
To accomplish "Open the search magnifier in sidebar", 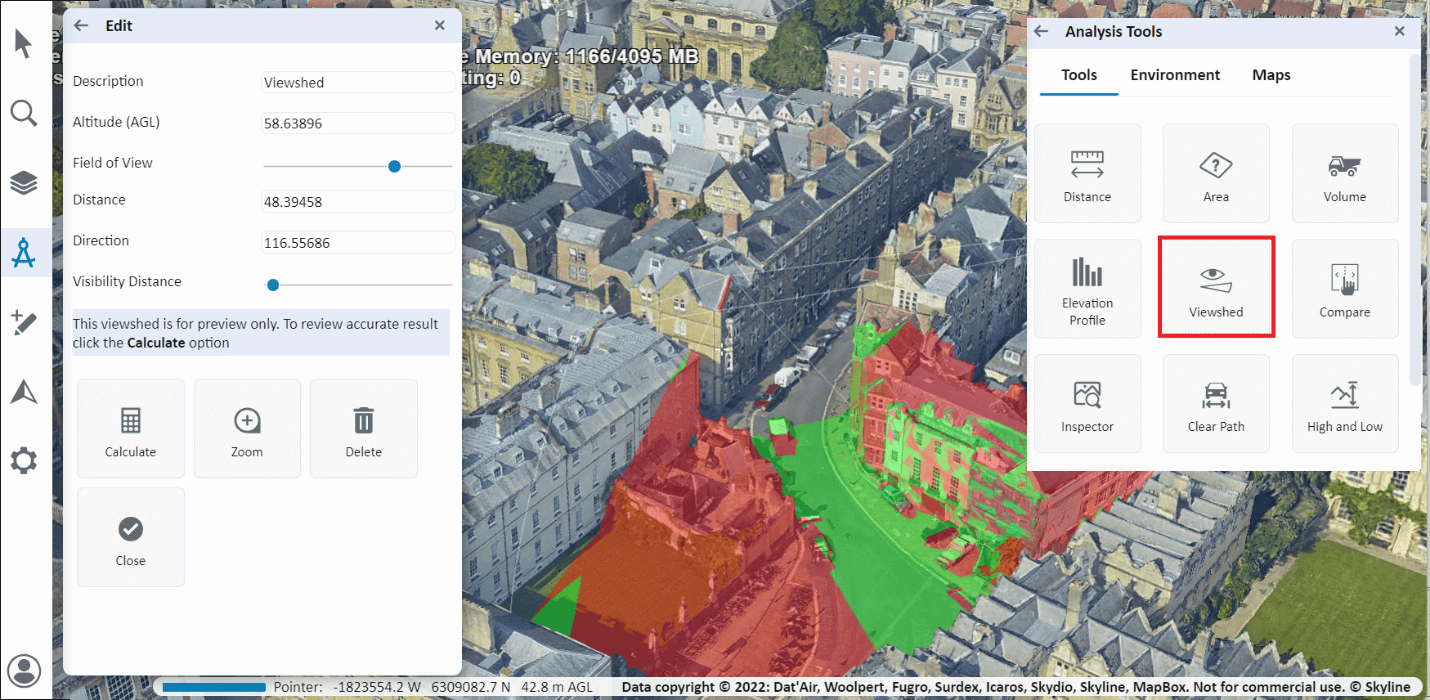I will tap(24, 112).
